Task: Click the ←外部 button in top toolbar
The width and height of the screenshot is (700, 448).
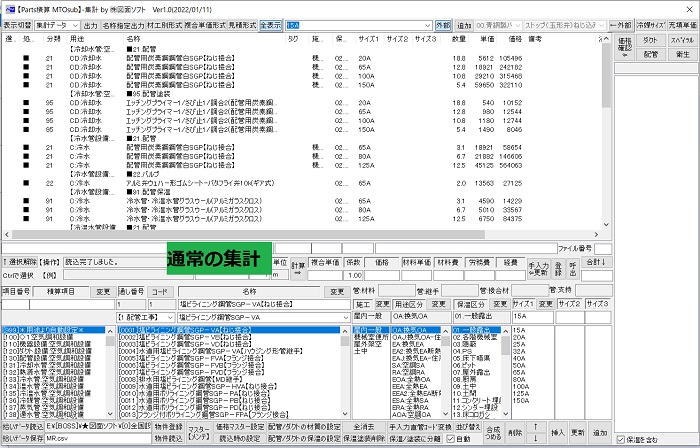Action: click(x=621, y=25)
